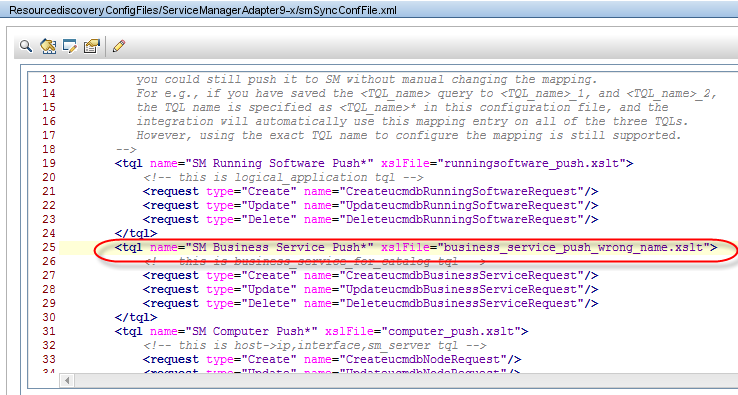This screenshot has height=395, width=738.
Task: Click "SM Business Service Push*" name value
Action: 280,247
